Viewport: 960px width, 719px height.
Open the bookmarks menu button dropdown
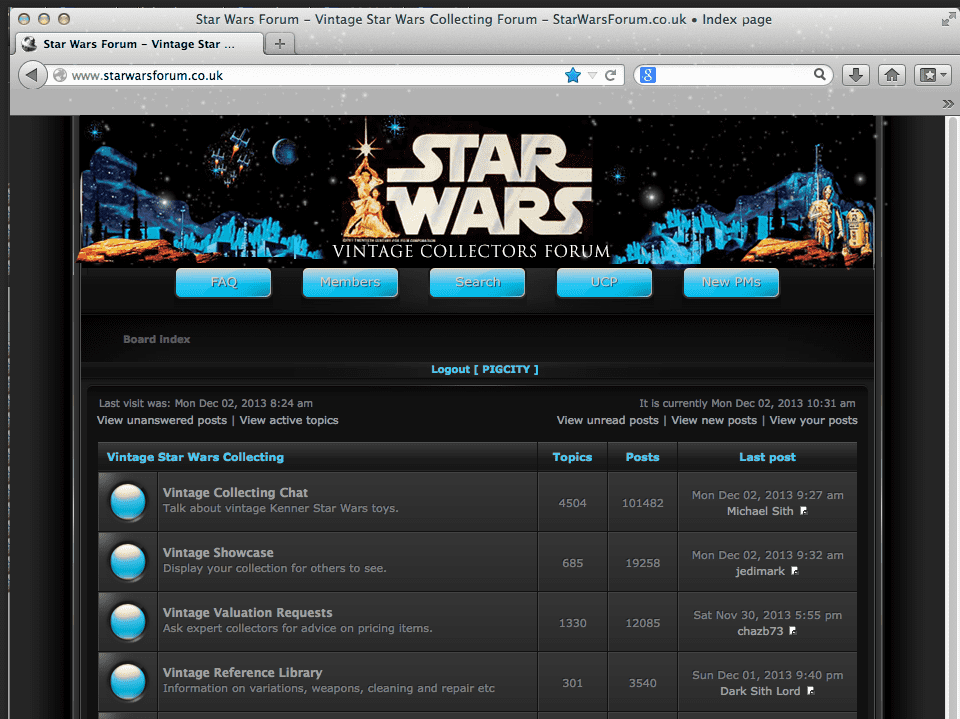933,75
